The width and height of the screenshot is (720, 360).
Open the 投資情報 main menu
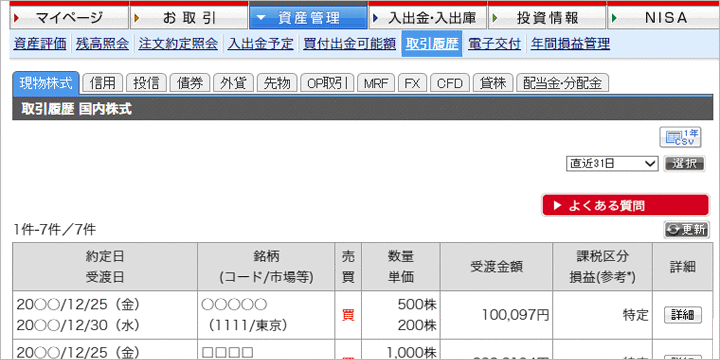point(547,17)
